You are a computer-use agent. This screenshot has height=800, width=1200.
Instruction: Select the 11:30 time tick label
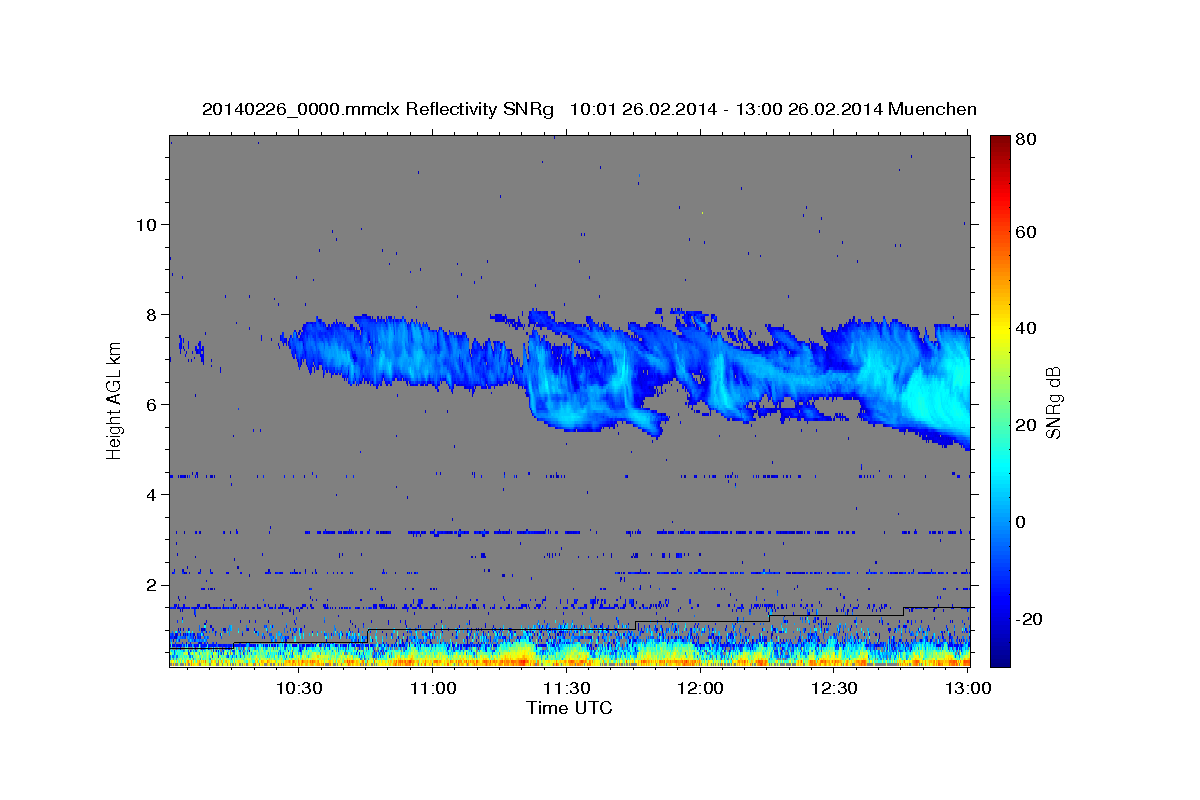[x=566, y=688]
